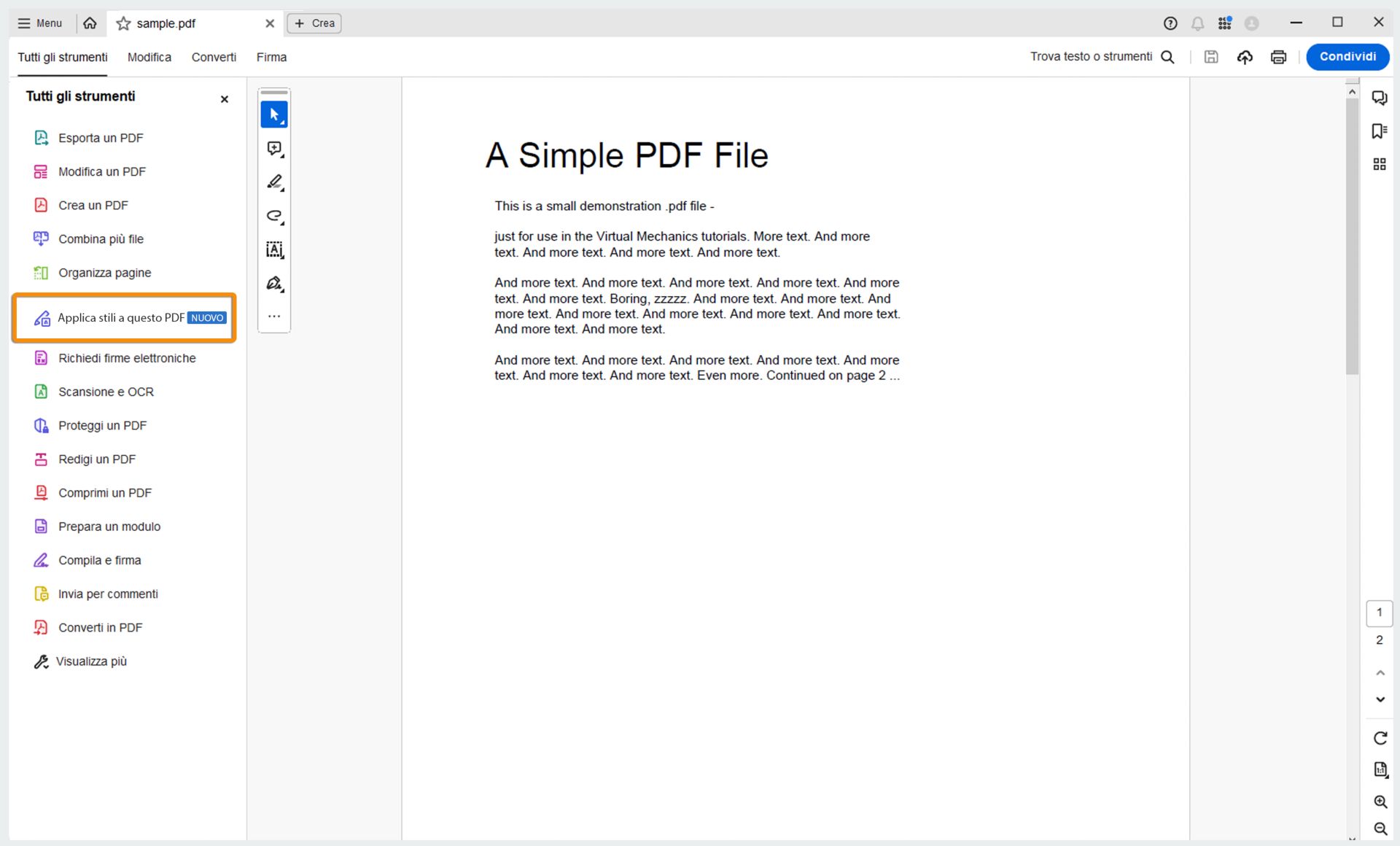The width and height of the screenshot is (1400, 846).
Task: Star the sample.pdf tab as favorite
Action: [x=124, y=23]
